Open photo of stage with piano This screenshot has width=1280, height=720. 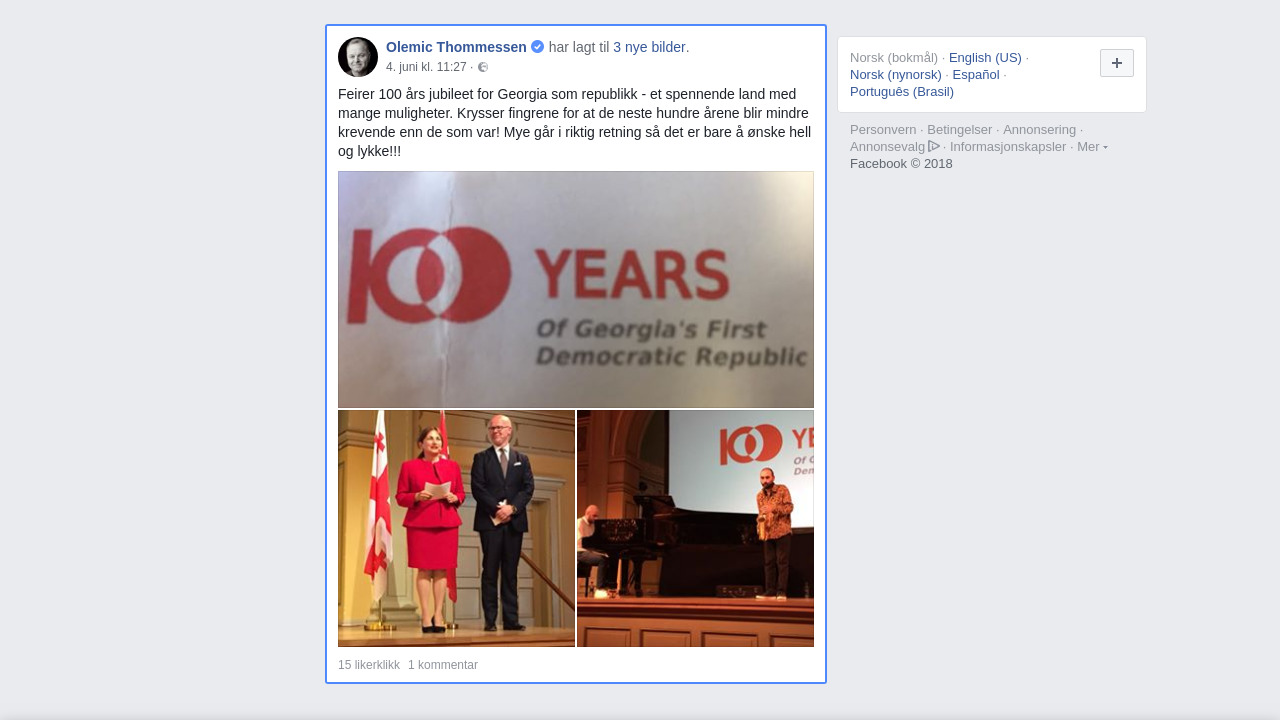tap(695, 528)
